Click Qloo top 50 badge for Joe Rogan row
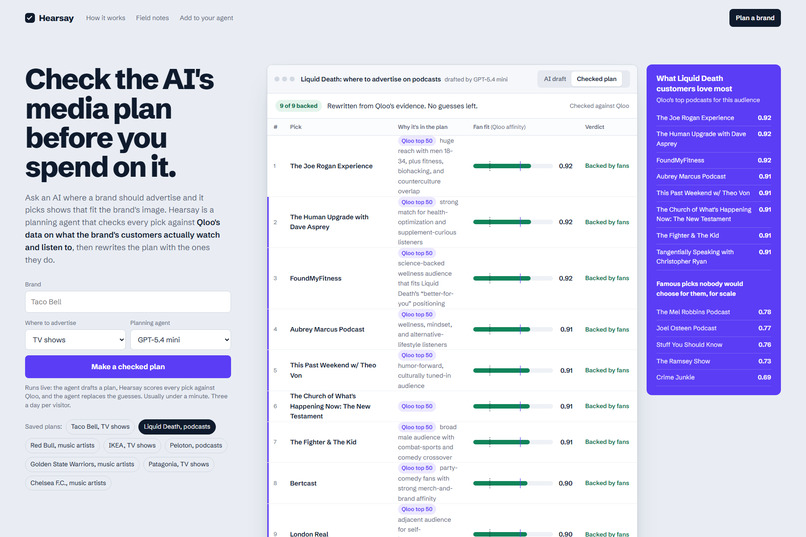 (x=417, y=141)
